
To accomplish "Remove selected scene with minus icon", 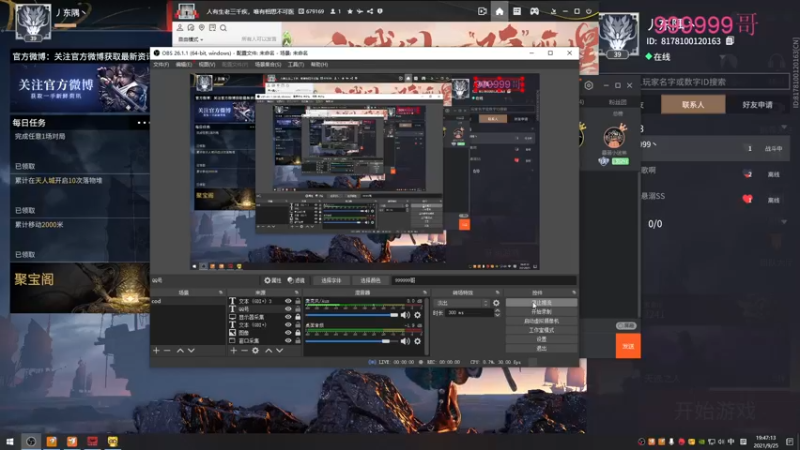I will click(x=167, y=351).
